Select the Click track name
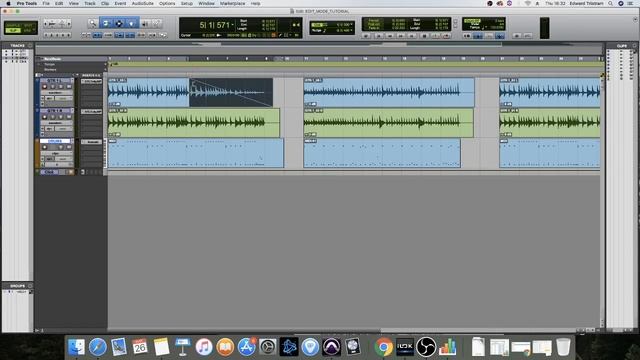Viewport: 640px width, 360px height. click(x=49, y=172)
